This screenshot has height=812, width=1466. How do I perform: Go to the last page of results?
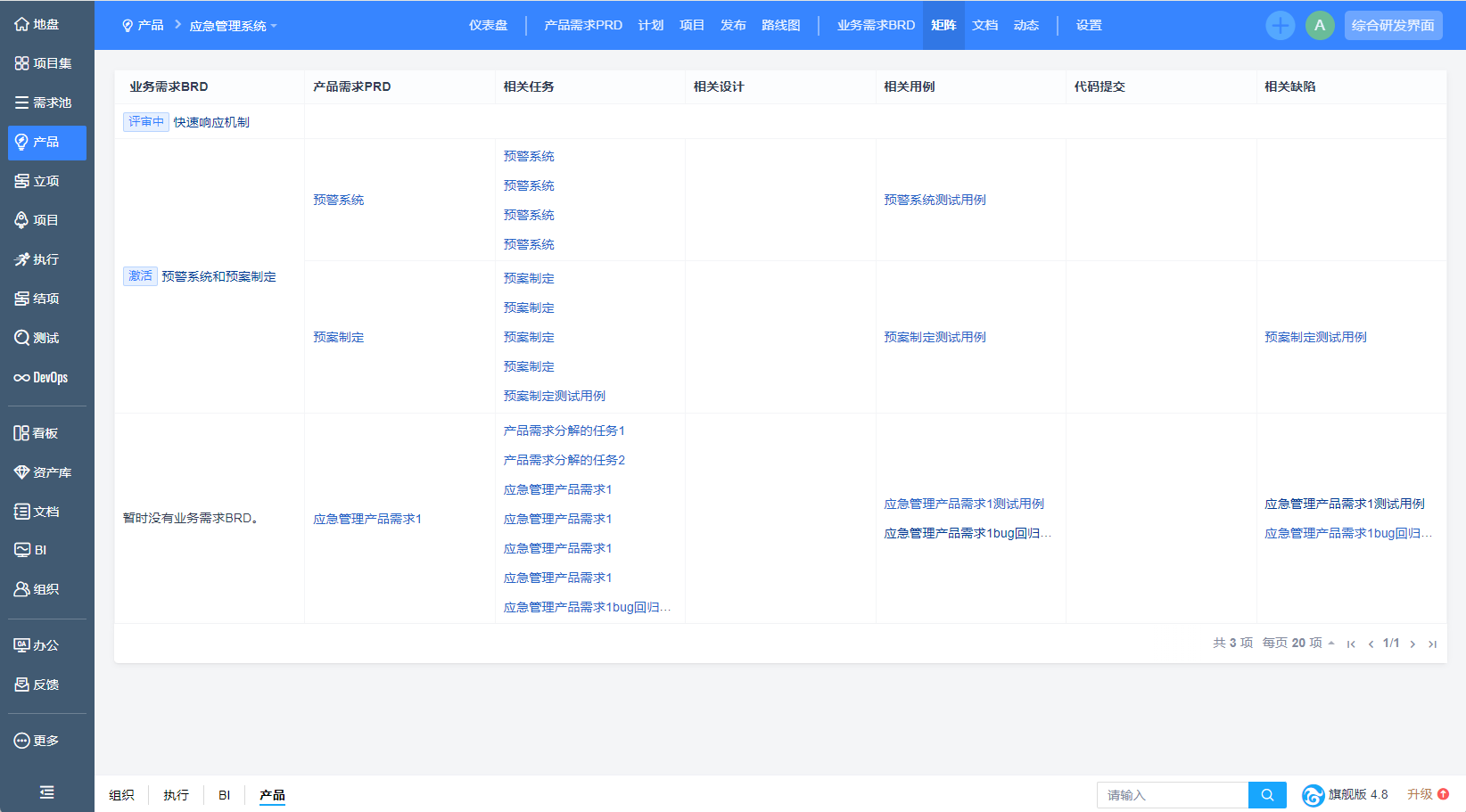pos(1432,644)
